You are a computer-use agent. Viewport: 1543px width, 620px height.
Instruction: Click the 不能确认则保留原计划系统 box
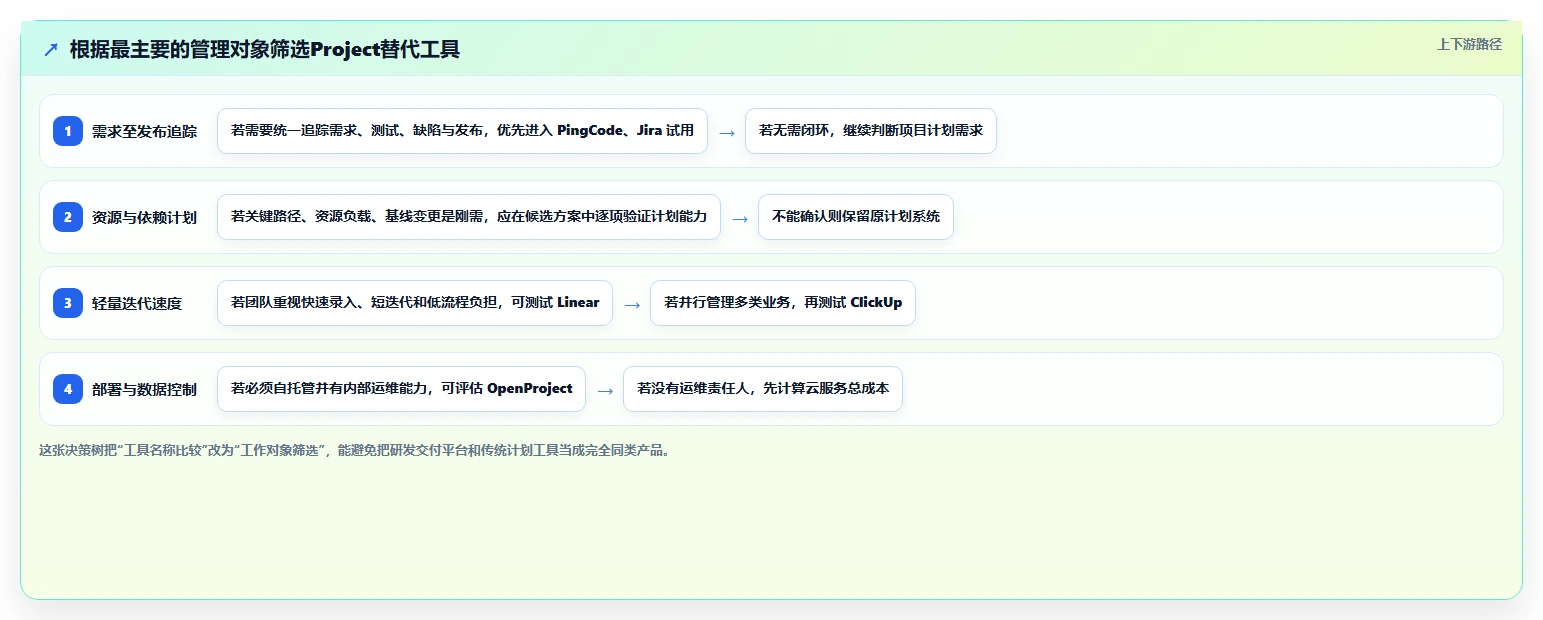[x=856, y=217]
